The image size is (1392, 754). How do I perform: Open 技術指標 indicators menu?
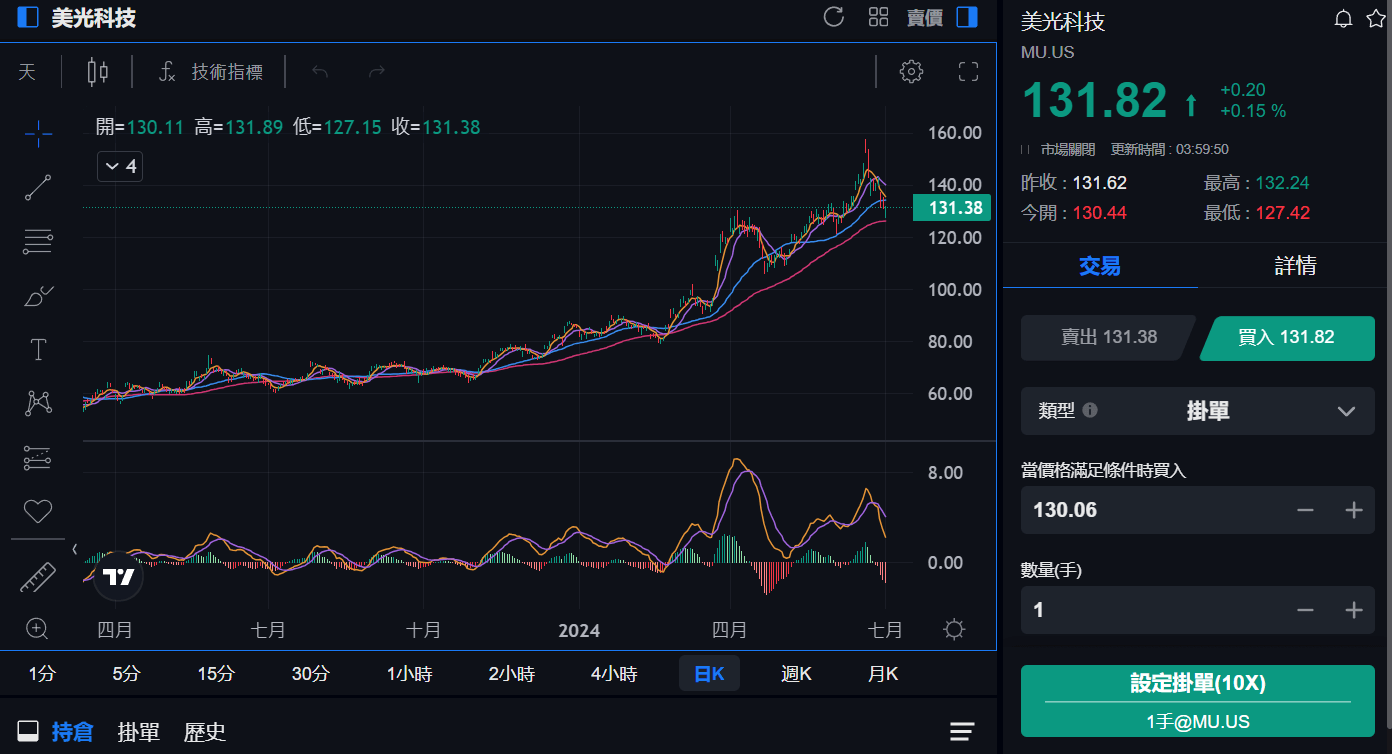211,71
